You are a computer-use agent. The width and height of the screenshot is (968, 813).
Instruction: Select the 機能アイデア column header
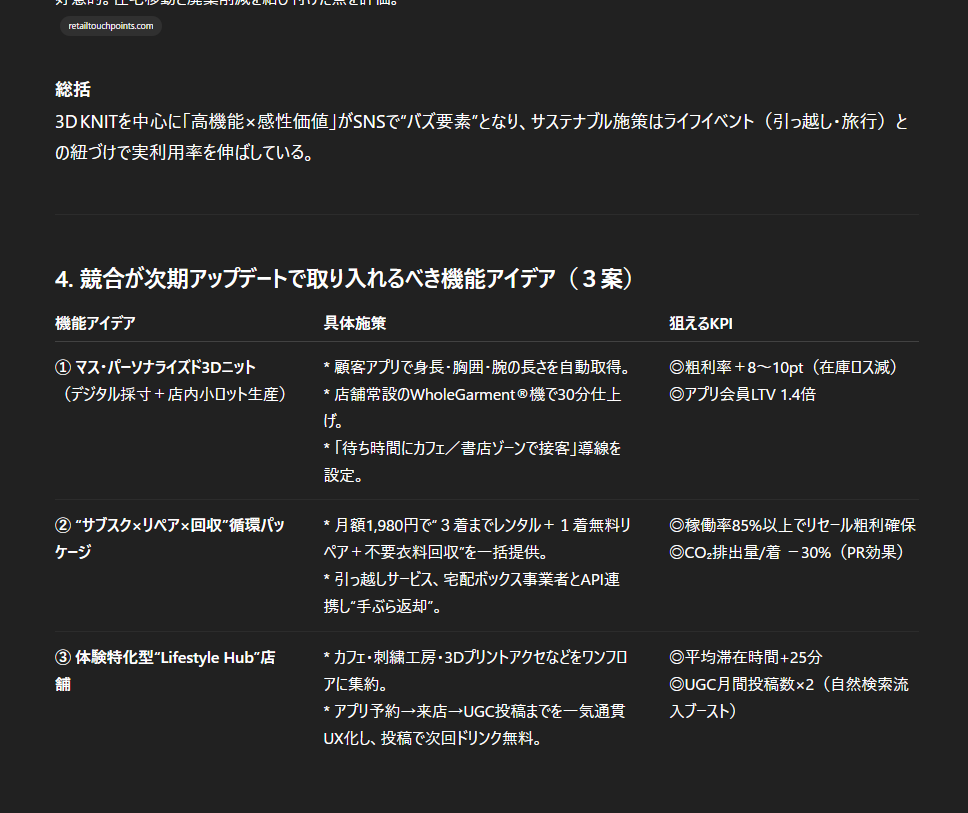[95, 323]
